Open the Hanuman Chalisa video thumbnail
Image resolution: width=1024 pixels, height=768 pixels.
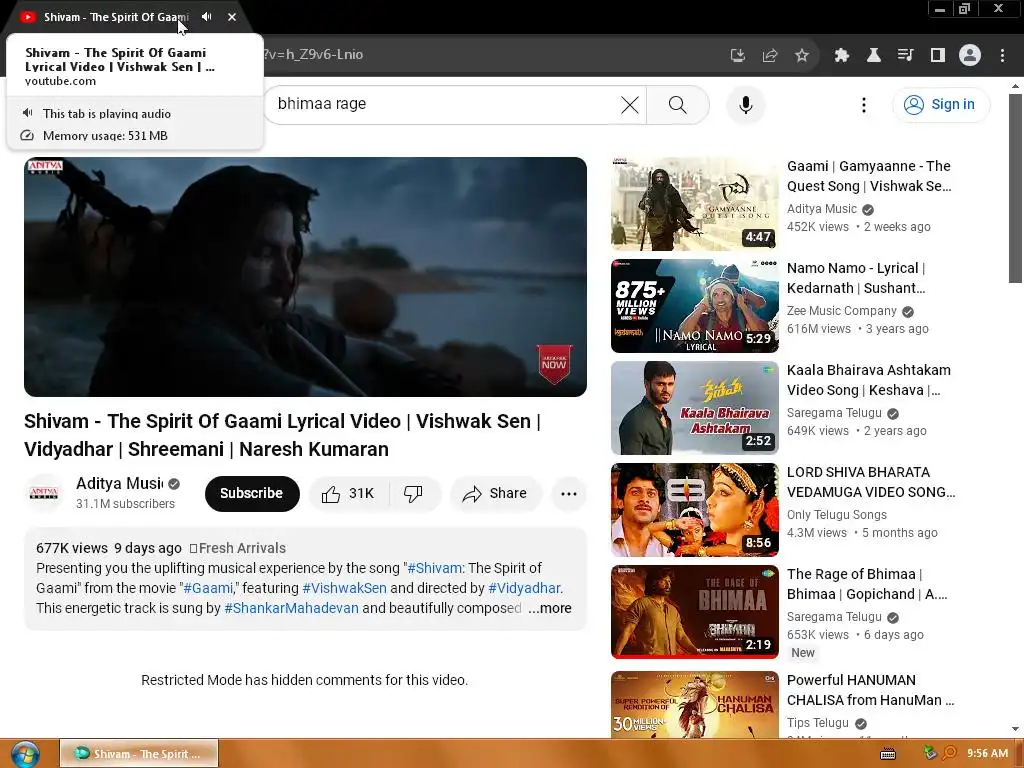(x=695, y=705)
